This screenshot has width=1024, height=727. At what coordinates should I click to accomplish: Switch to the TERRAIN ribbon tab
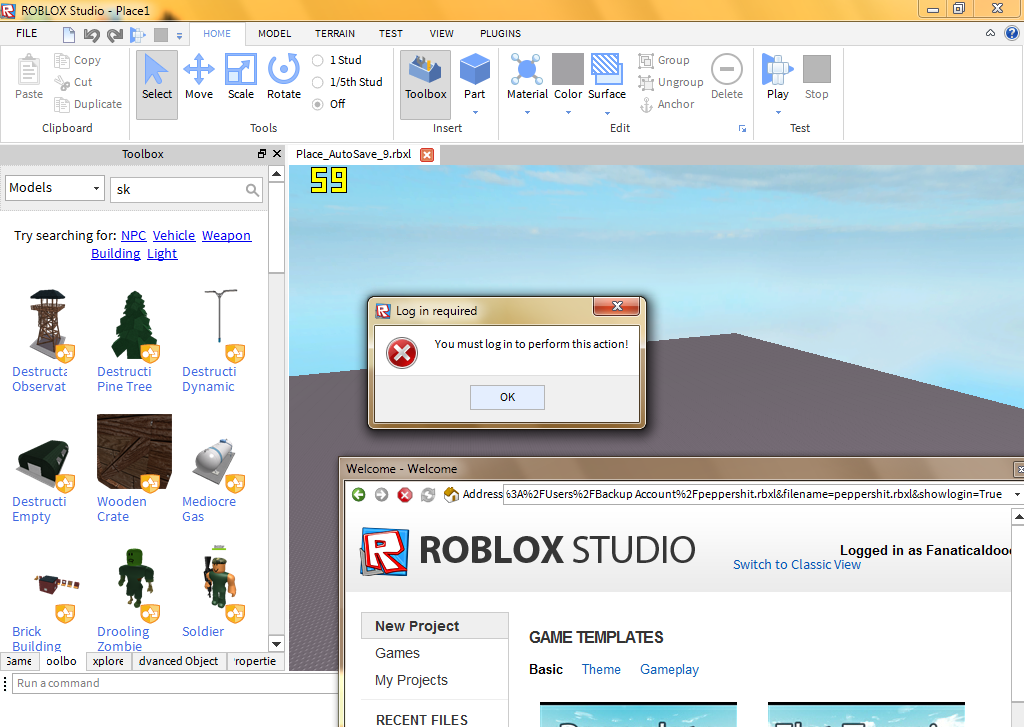(x=335, y=33)
